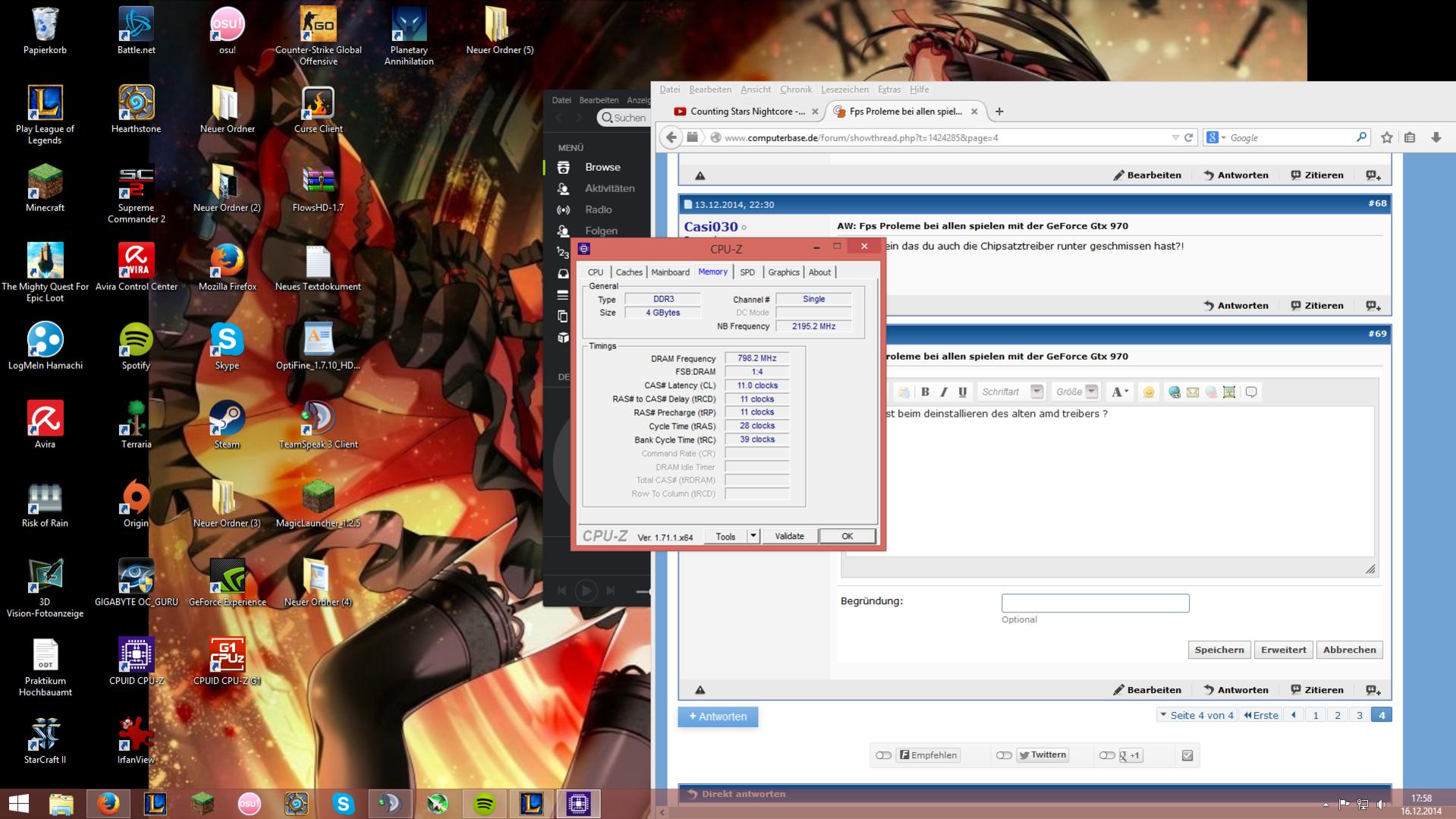Click OK in the CPU-Z window

(847, 536)
